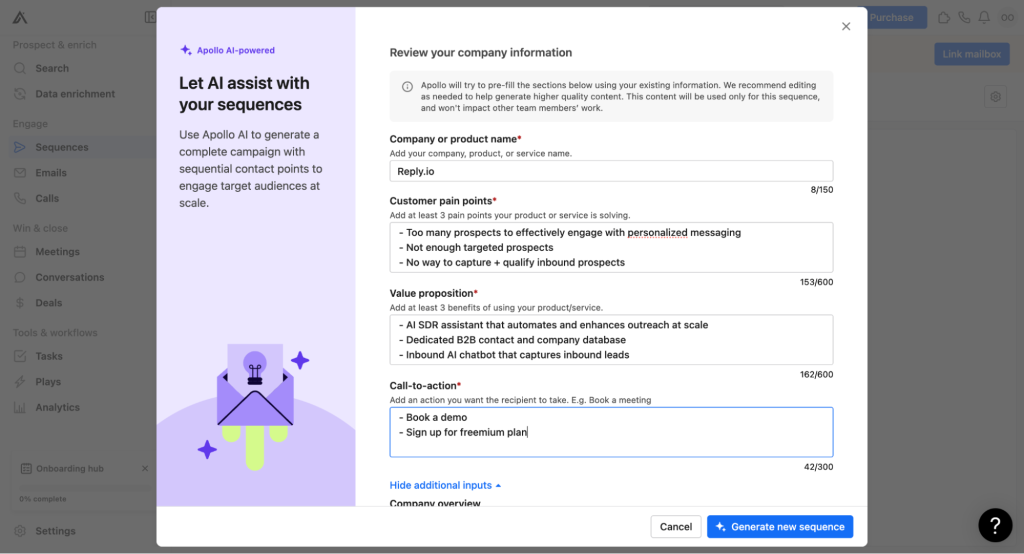The image size is (1024, 554).
Task: Click the info icon in the notice banner
Action: (x=407, y=86)
